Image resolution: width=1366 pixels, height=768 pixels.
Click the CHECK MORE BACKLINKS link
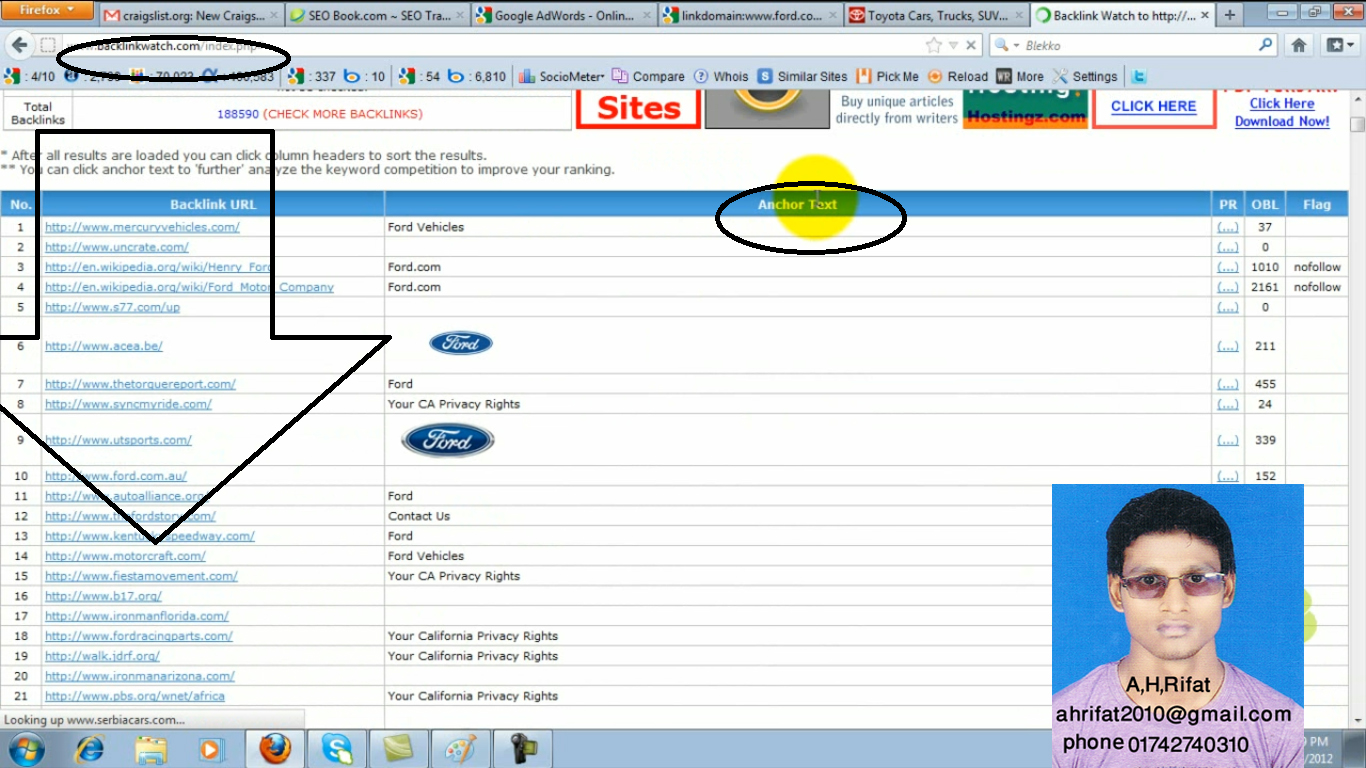click(343, 114)
